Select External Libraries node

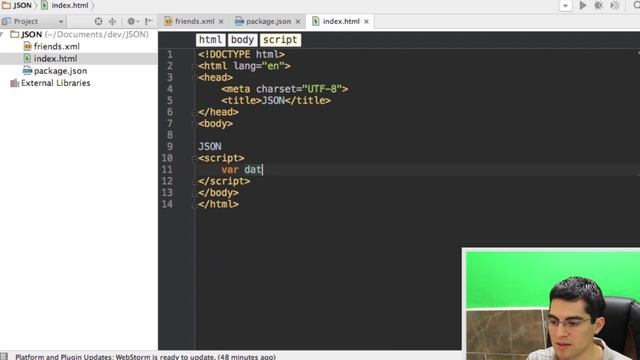pos(56,83)
